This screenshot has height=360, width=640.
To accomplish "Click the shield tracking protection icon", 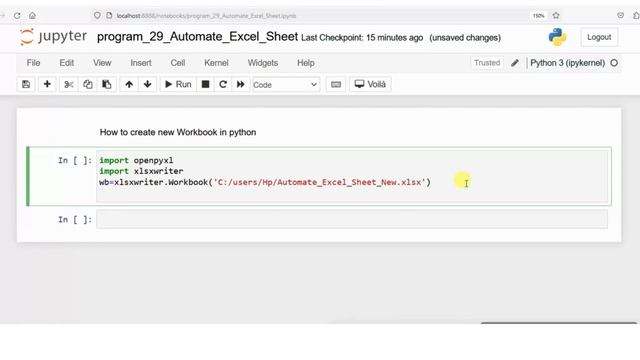I will [97, 16].
